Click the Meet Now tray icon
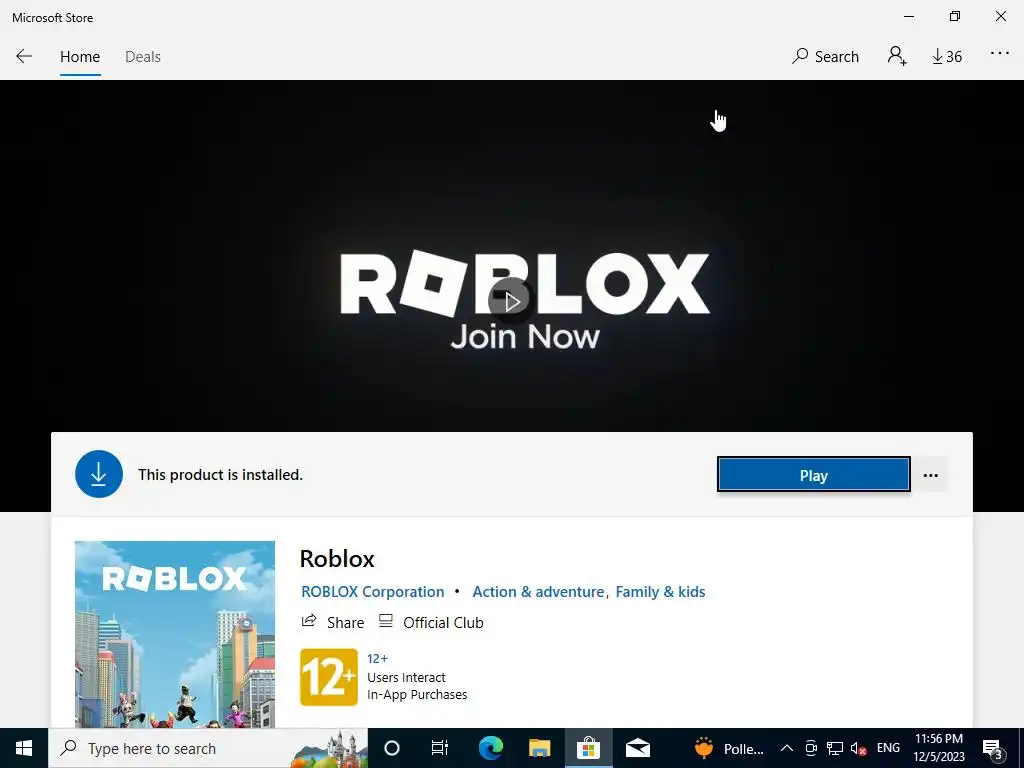 pos(811,748)
